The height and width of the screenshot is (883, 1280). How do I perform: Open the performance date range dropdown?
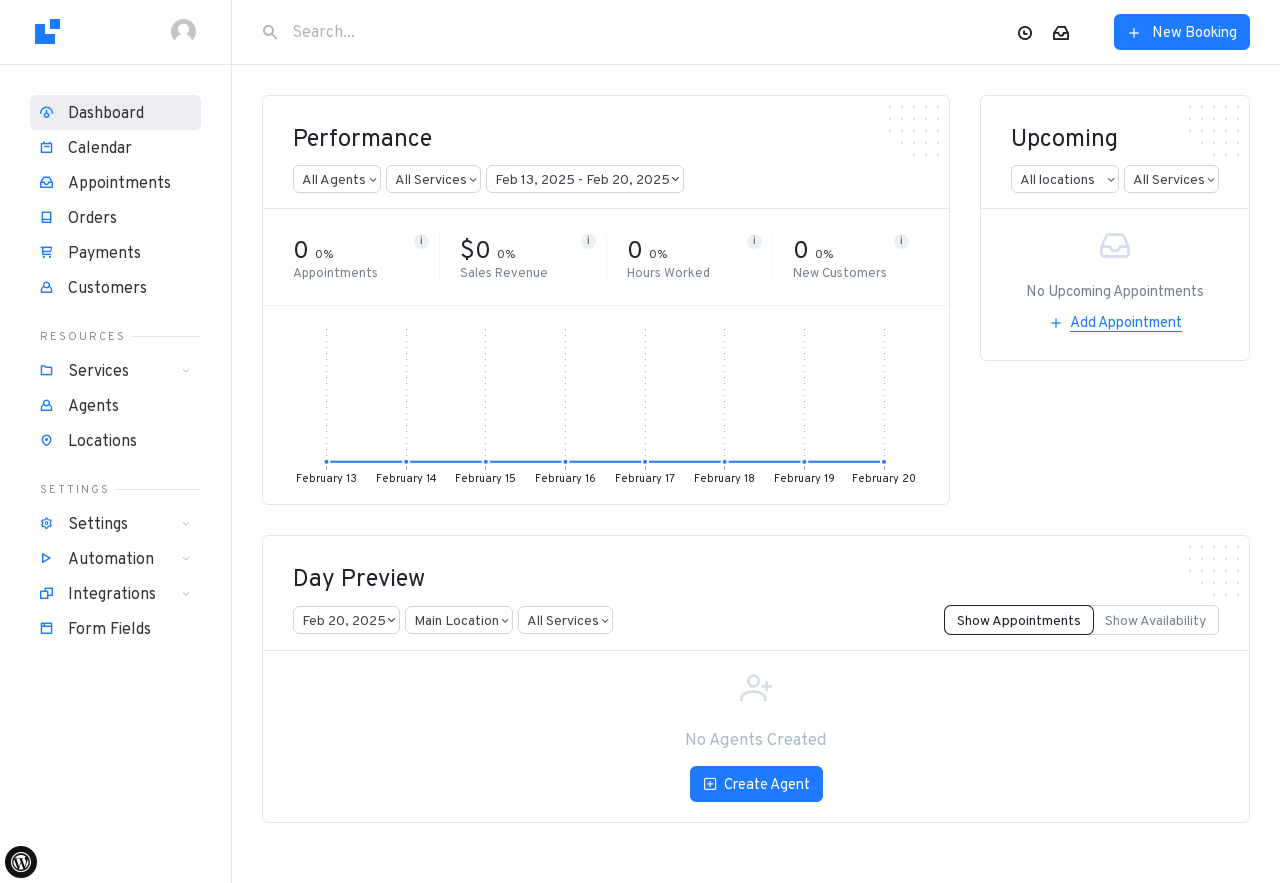pyautogui.click(x=585, y=179)
